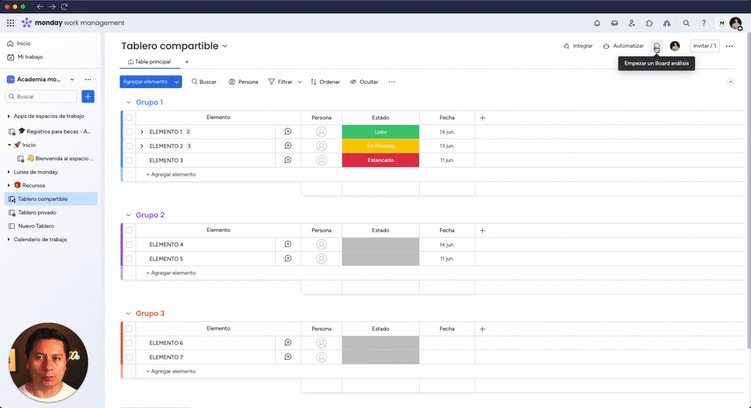The height and width of the screenshot is (408, 751).
Task: Open the notifications bell icon
Action: click(x=597, y=22)
